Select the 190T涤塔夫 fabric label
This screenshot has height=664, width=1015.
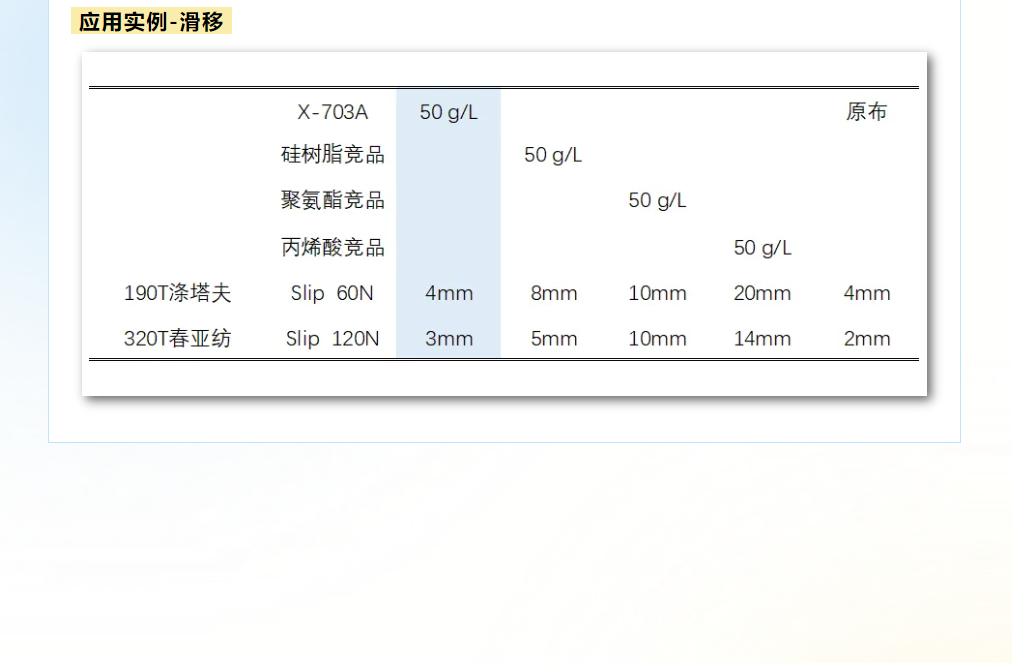tap(177, 293)
